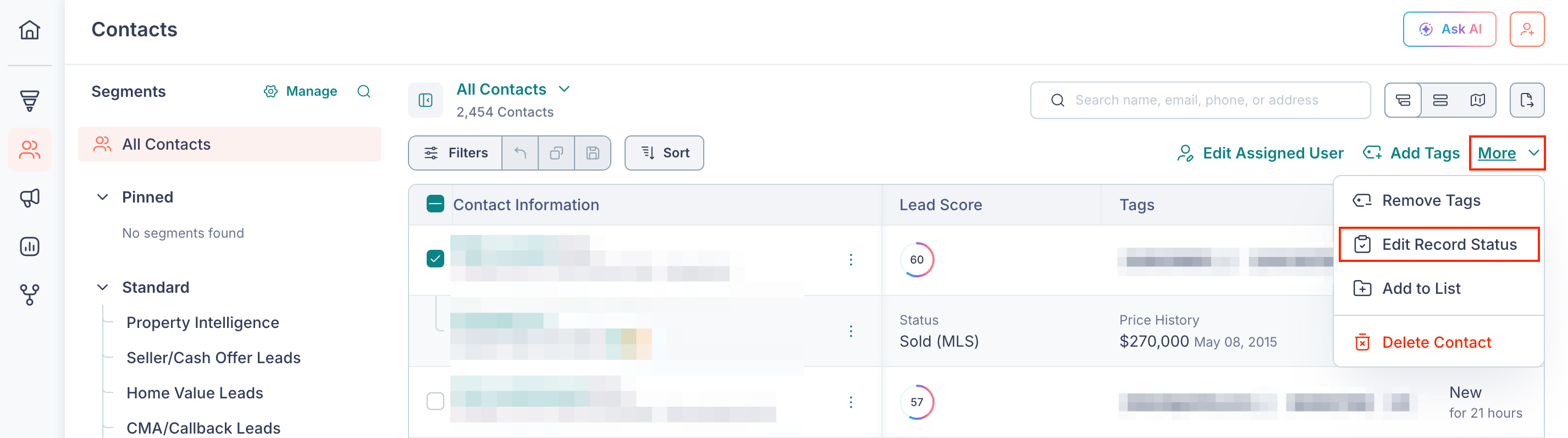Viewport: 1568px width, 438px height.
Task: Collapse the Standard segments section
Action: (103, 287)
